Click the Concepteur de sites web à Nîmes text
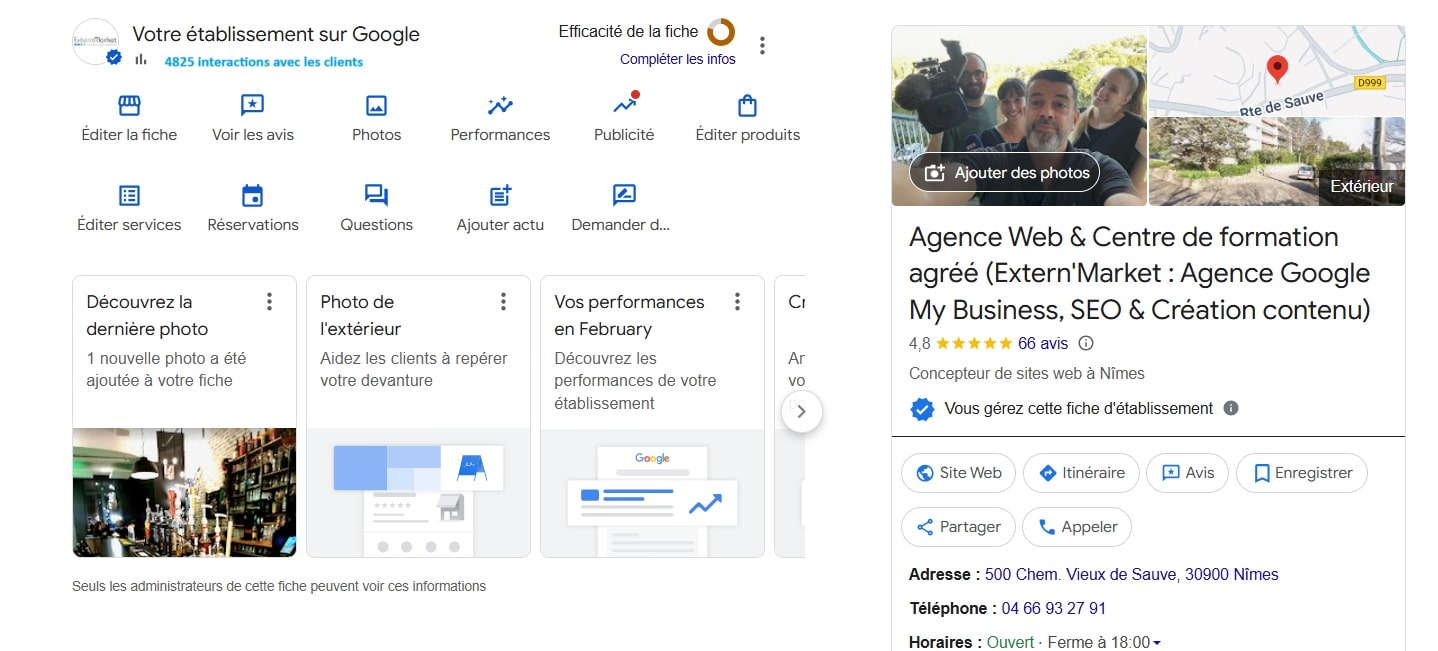This screenshot has height=651, width=1438. pos(1027,373)
